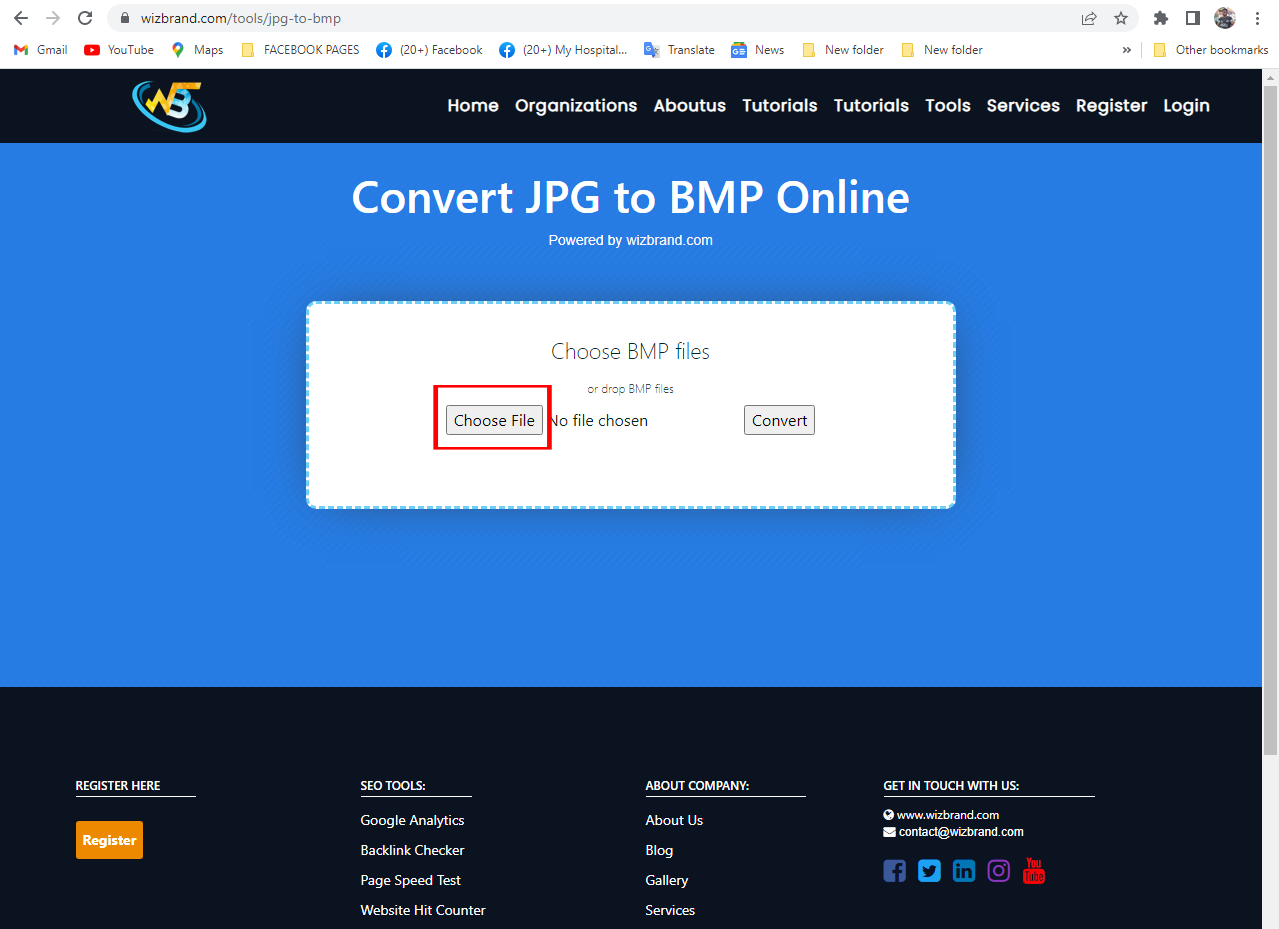
Task: Open the Services menu in navbar
Action: (x=1022, y=105)
